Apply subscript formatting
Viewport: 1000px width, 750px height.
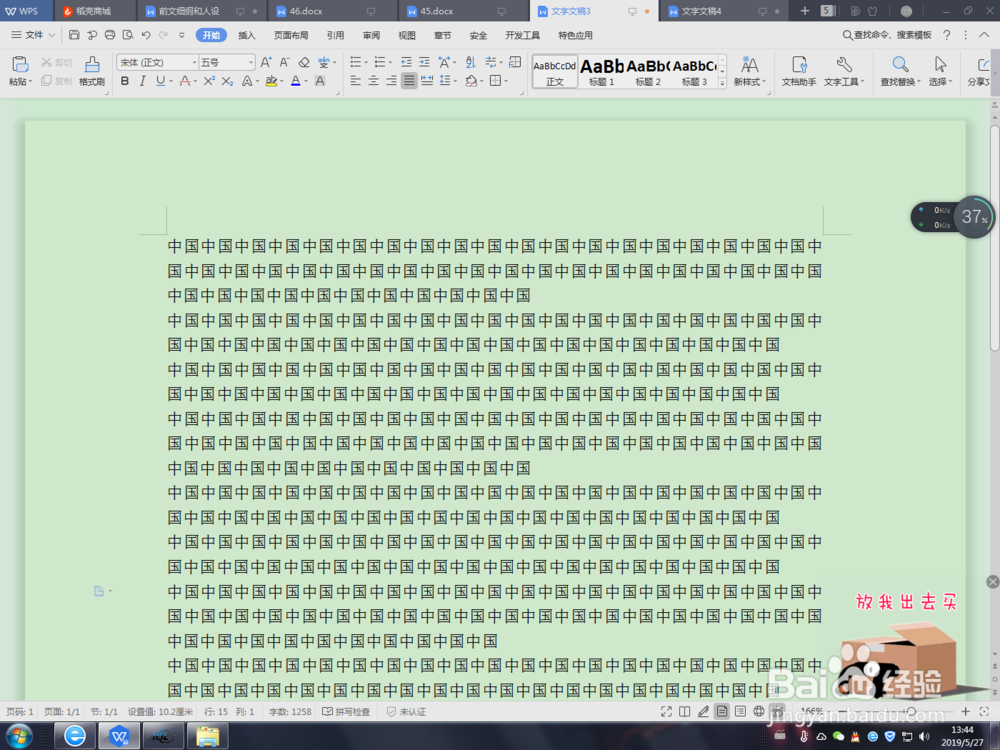click(227, 81)
